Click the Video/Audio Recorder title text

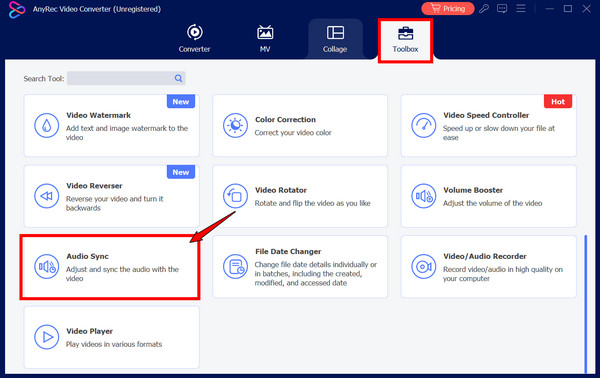click(x=485, y=256)
